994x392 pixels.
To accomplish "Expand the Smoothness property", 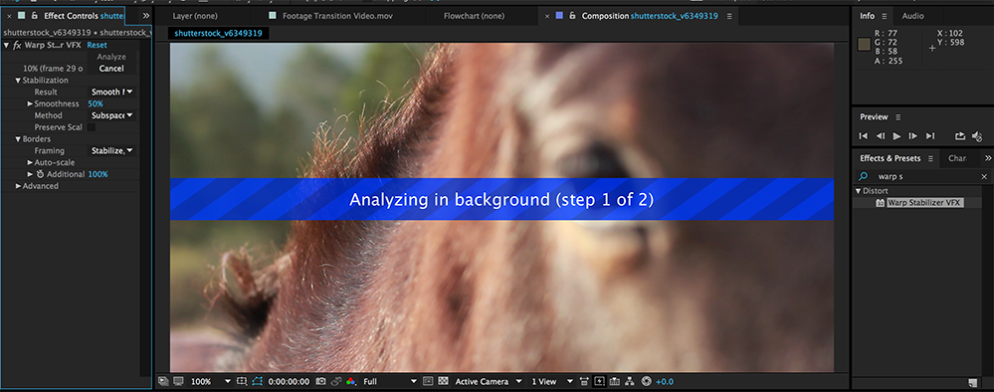I will (x=30, y=103).
